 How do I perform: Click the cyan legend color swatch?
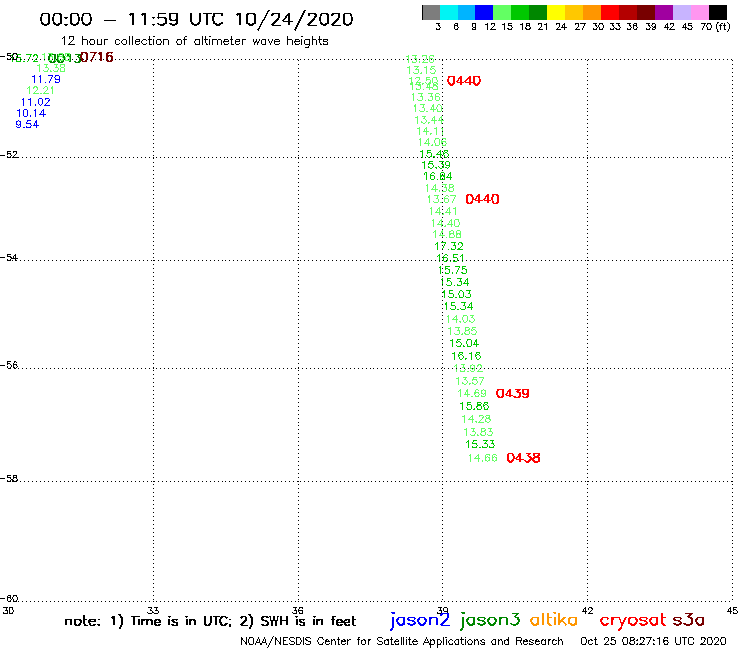[x=448, y=12]
